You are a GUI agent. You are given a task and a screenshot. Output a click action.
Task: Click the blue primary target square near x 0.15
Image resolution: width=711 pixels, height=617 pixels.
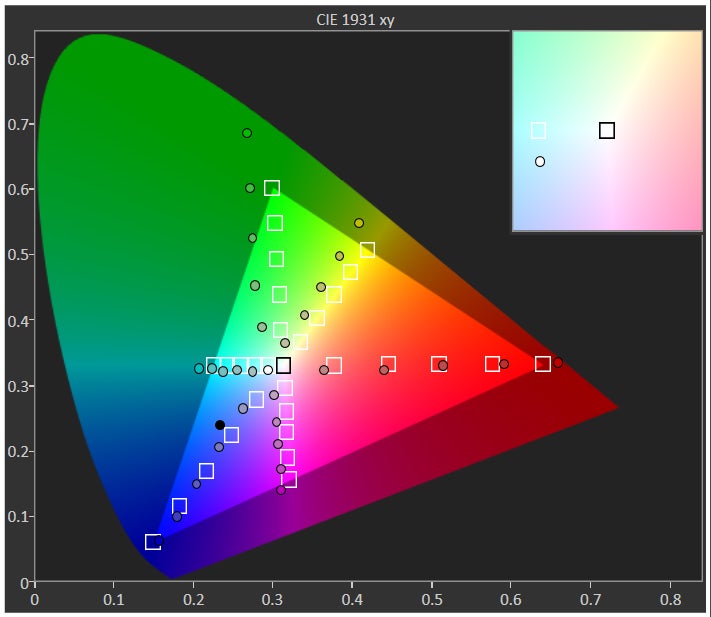tap(153, 542)
